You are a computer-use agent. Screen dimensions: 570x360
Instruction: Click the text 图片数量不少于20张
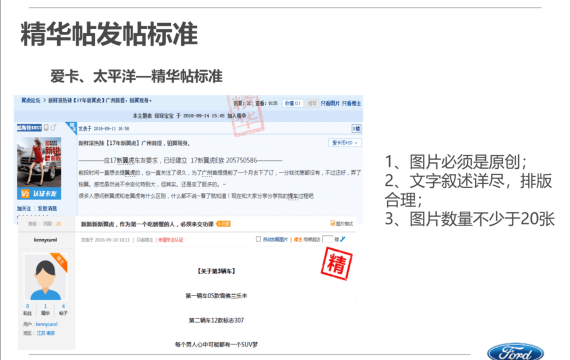[x=482, y=219]
